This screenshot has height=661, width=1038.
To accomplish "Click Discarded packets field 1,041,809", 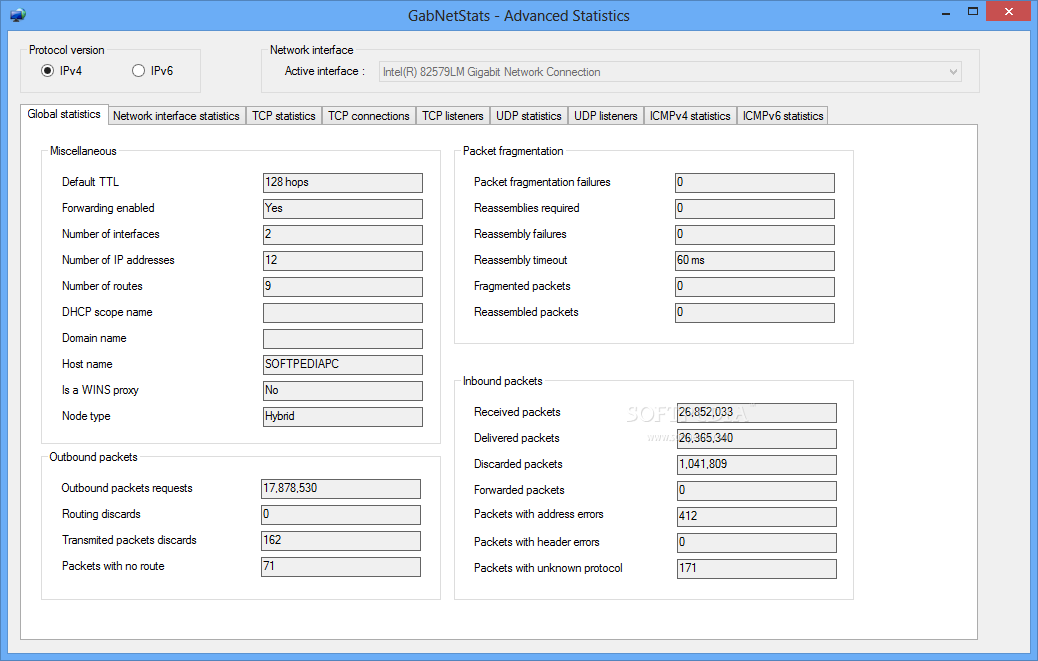I will click(x=757, y=464).
